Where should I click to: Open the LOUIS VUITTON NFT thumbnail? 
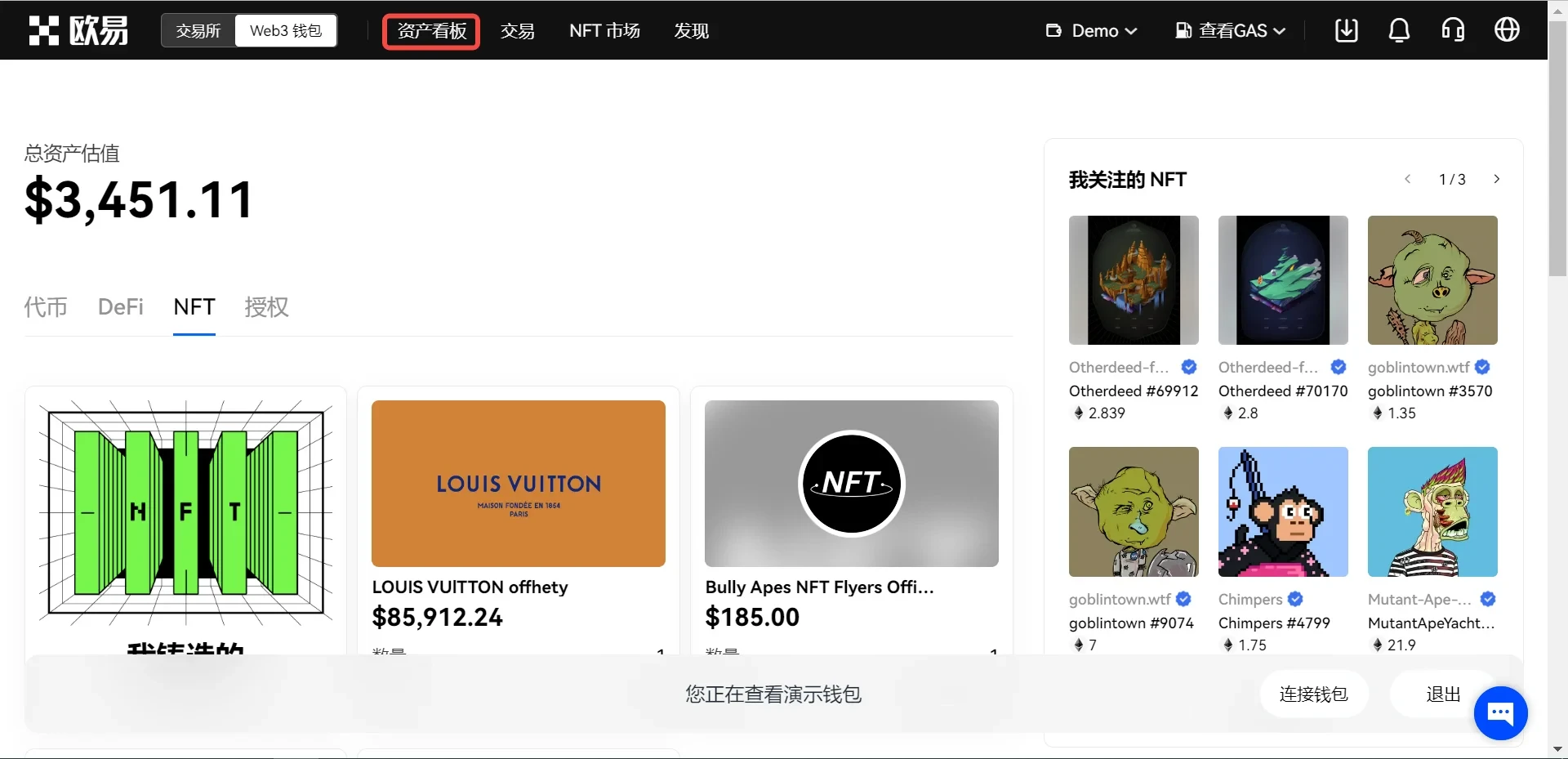click(519, 484)
